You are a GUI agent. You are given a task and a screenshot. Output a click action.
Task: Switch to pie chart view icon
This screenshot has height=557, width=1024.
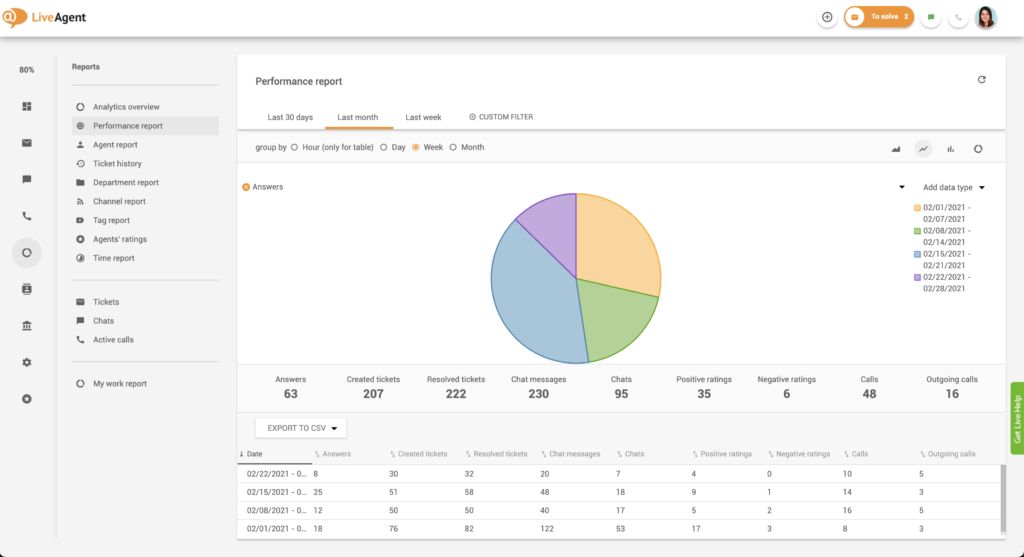coord(978,148)
